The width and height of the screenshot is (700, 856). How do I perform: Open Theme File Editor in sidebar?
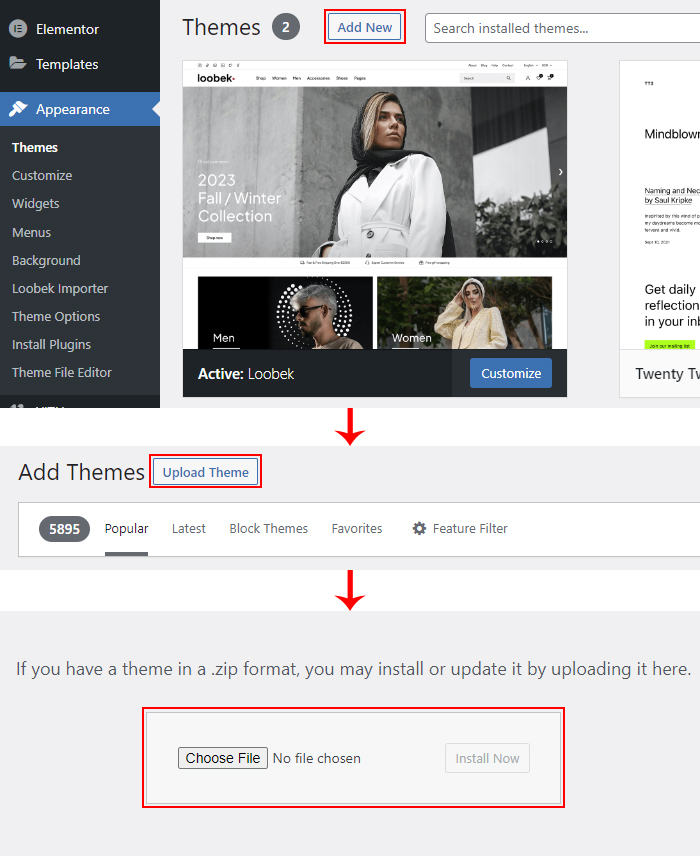(x=62, y=372)
